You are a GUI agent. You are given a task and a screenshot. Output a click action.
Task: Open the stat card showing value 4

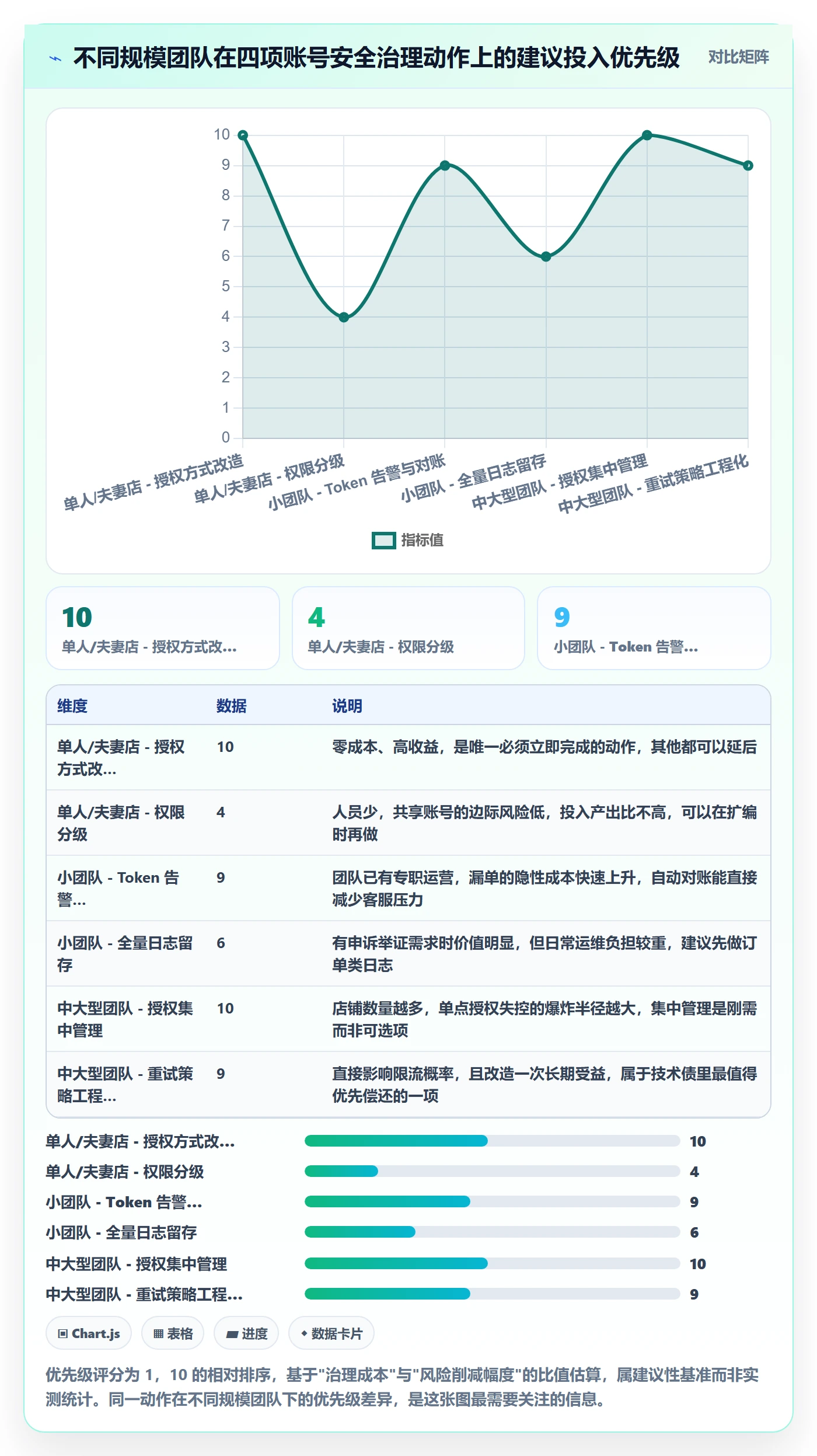(x=408, y=628)
